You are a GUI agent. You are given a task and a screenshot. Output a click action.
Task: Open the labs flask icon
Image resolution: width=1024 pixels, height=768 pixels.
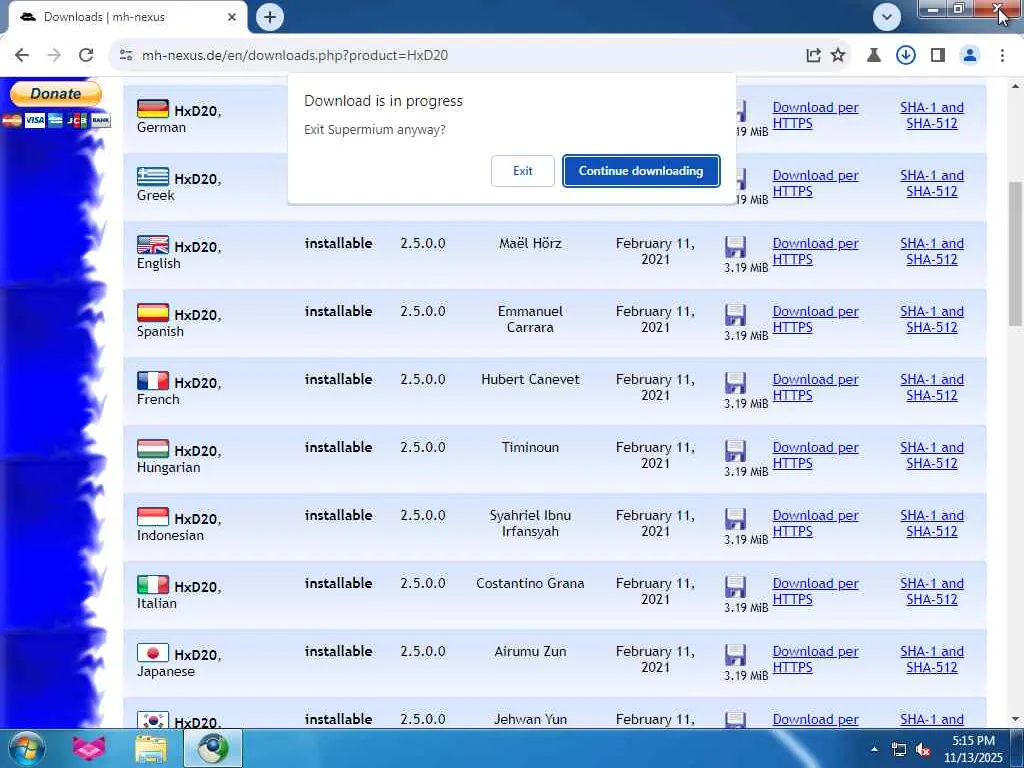coord(874,56)
